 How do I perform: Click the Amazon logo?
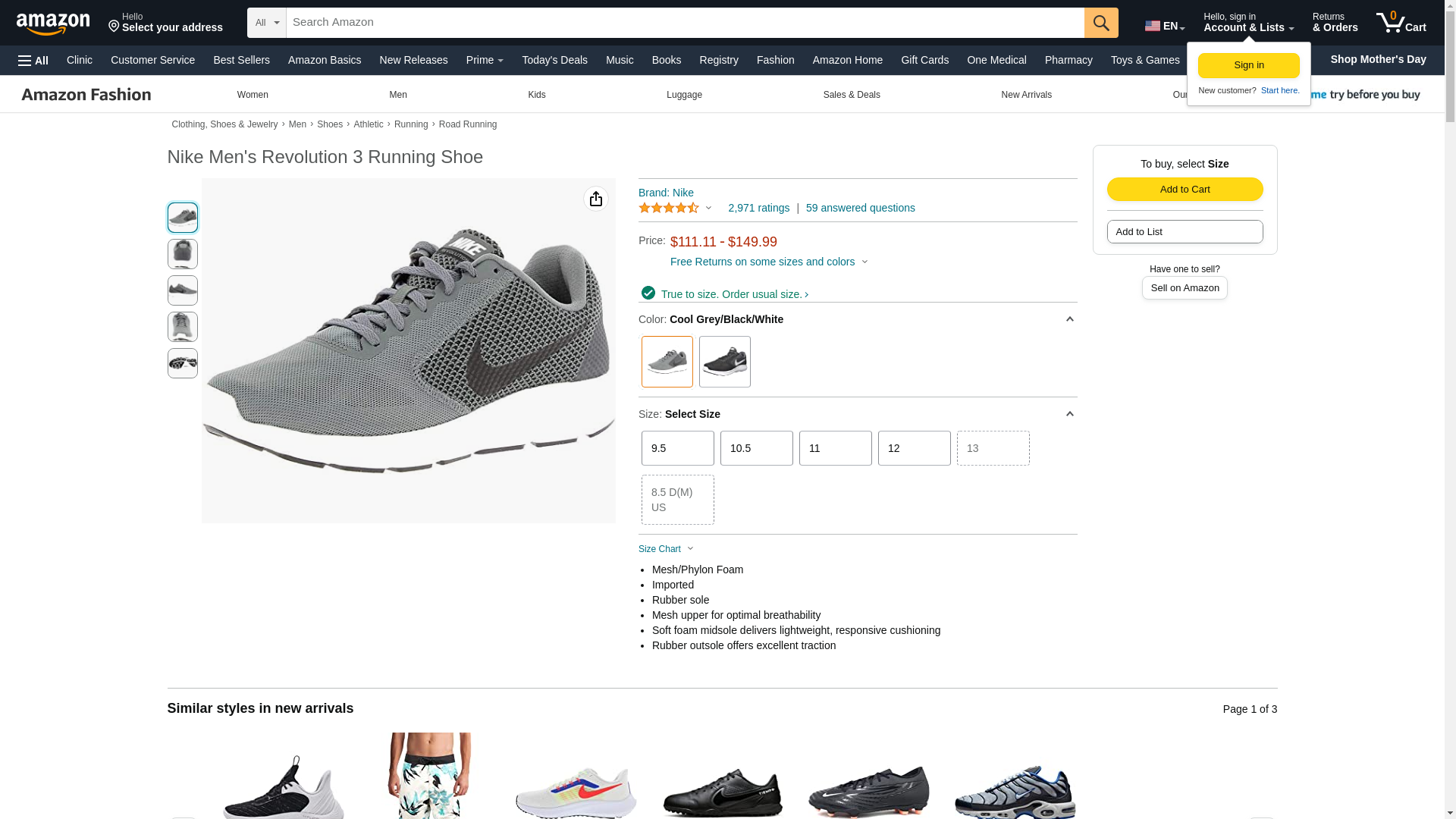(x=53, y=24)
